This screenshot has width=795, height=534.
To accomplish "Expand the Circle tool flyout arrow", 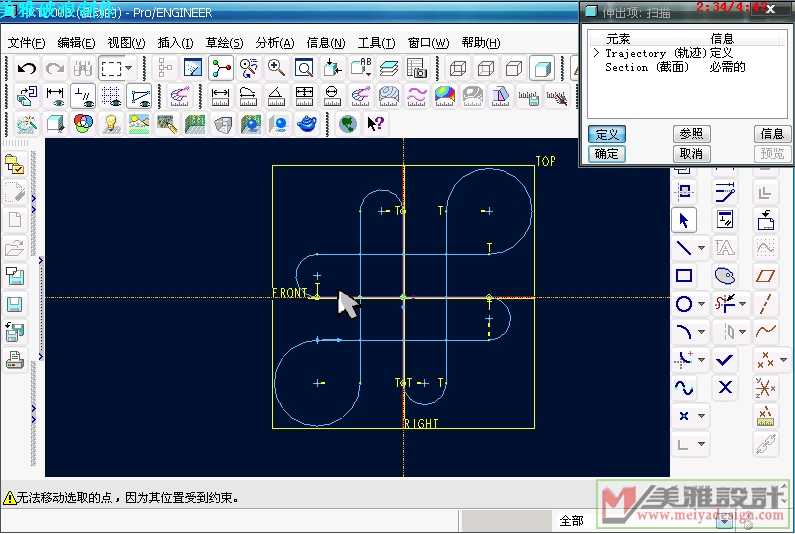I will tap(701, 304).
